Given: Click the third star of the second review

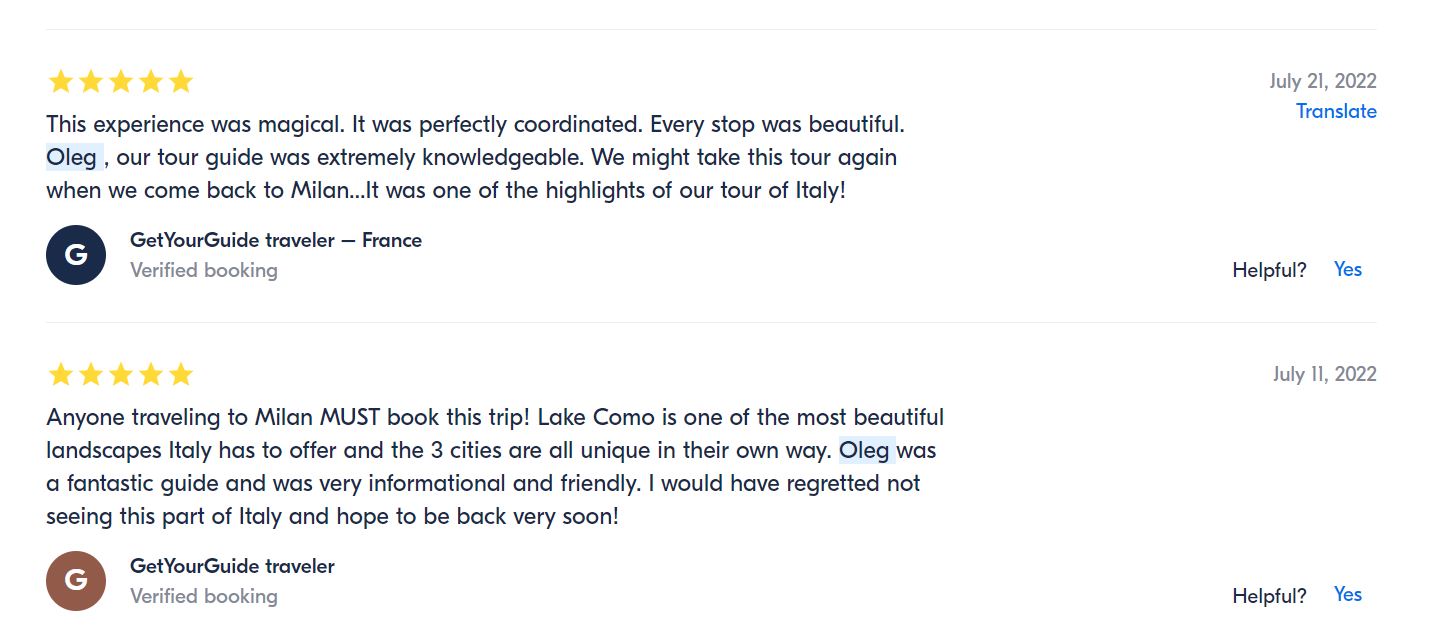Looking at the screenshot, I should [121, 375].
